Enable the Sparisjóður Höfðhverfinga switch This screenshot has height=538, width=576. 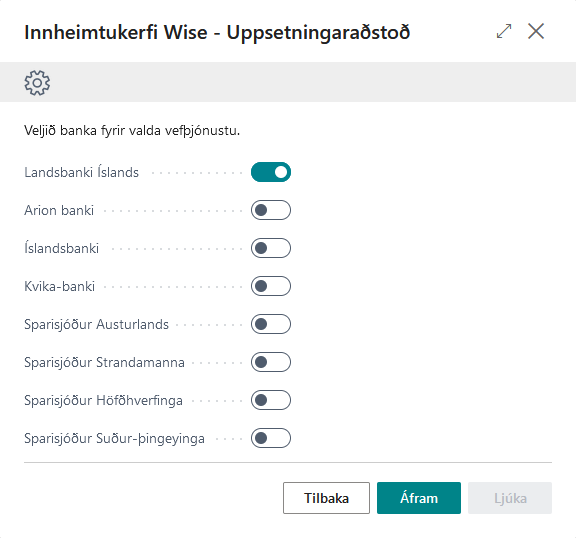271,400
